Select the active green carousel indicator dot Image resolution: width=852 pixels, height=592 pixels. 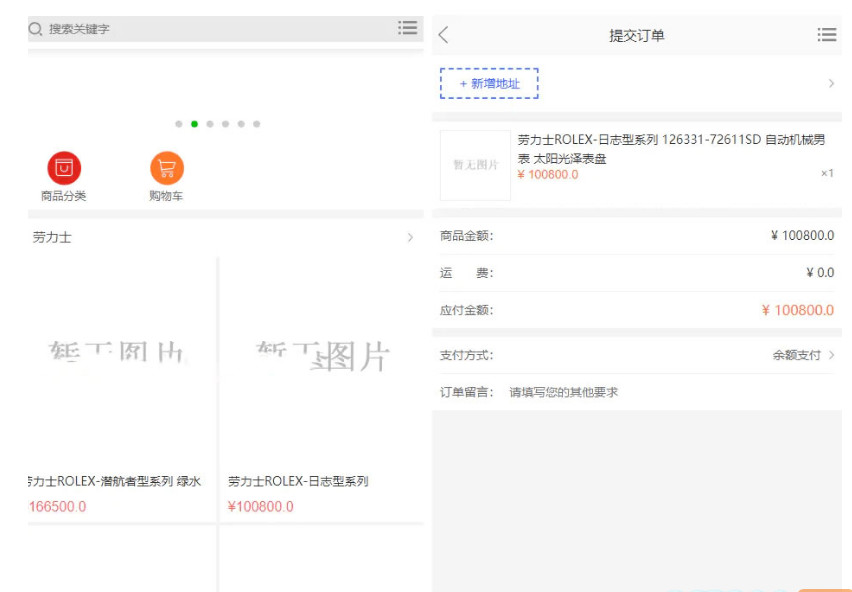point(196,126)
